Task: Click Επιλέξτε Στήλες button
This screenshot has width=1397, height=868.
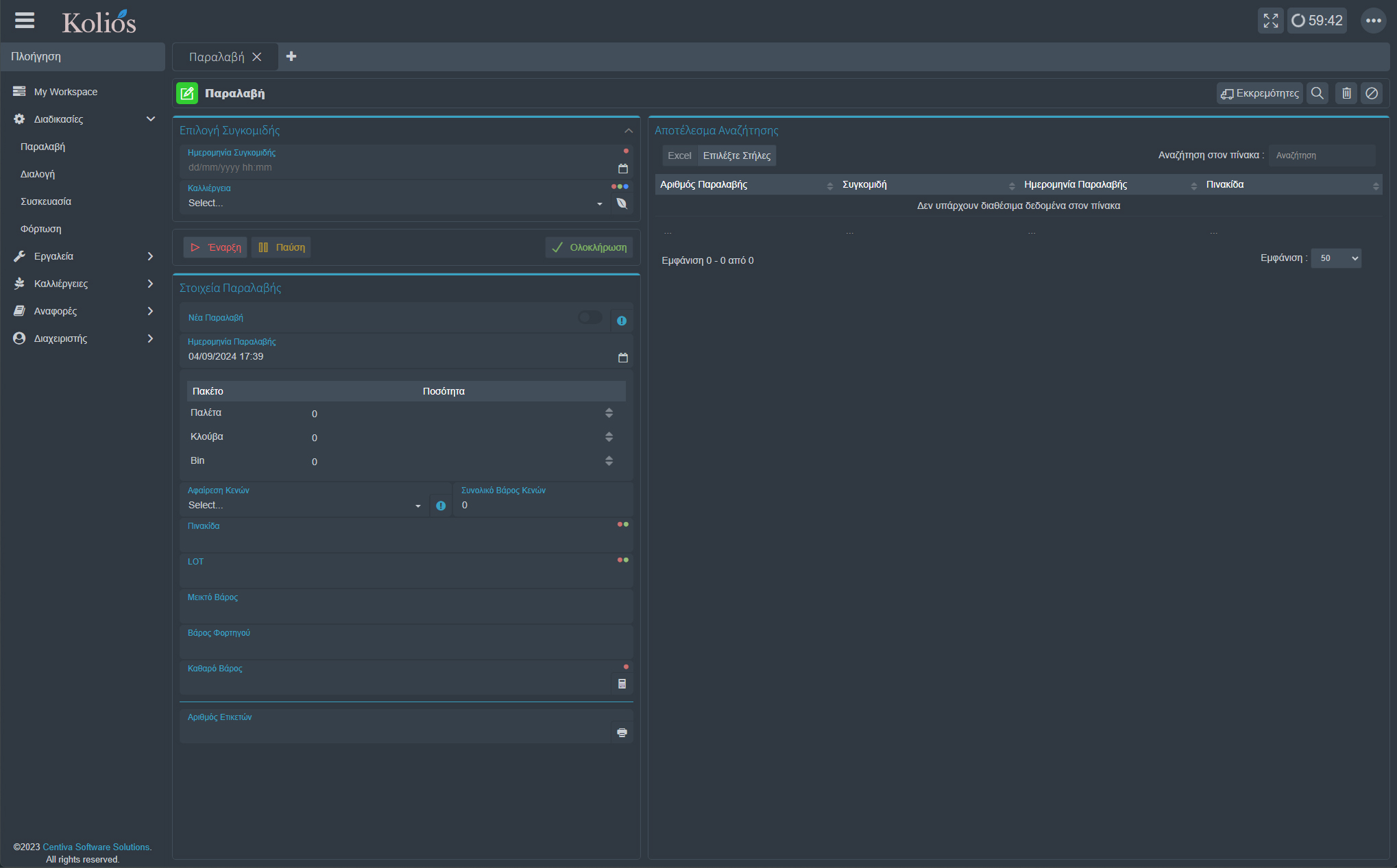Action: [x=737, y=156]
